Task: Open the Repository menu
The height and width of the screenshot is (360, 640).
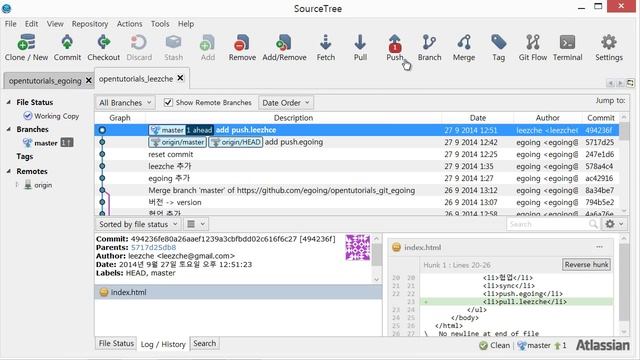Action: 90,24
